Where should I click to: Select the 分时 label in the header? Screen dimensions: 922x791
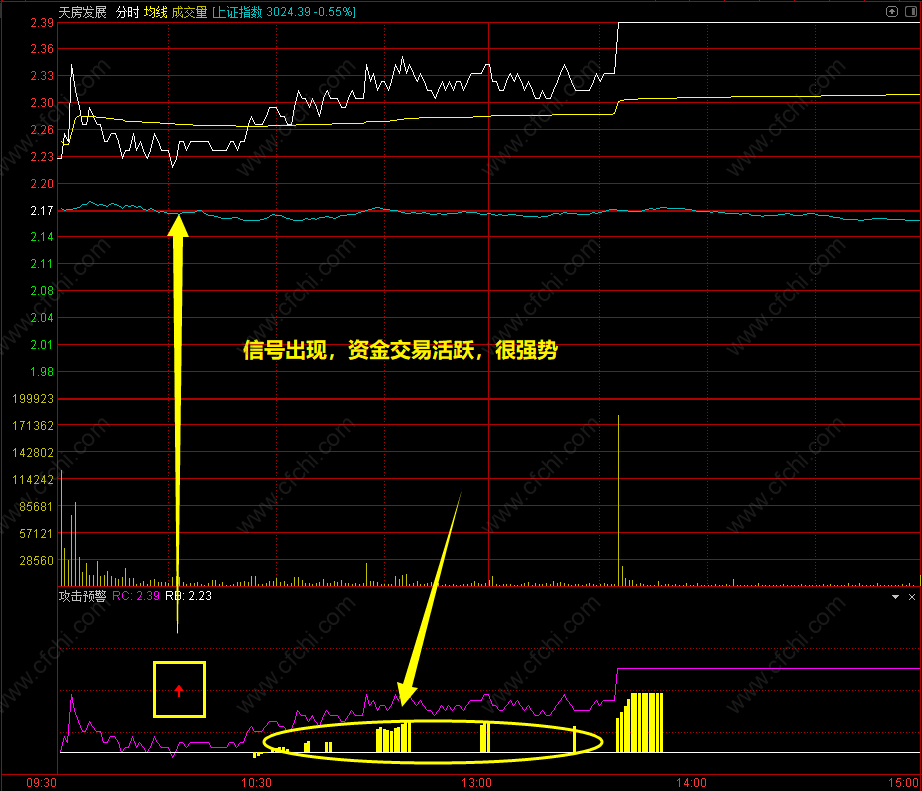point(128,12)
